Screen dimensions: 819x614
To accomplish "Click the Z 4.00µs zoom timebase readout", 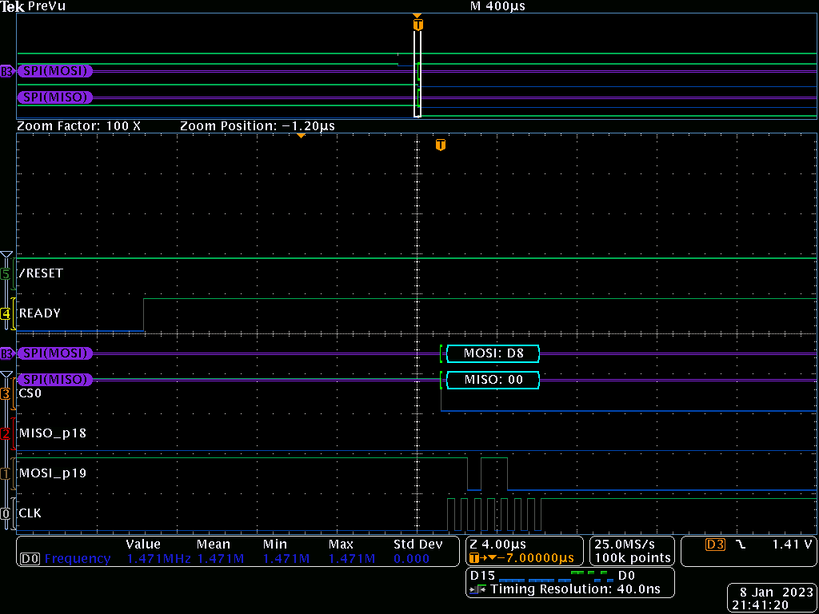I will point(498,545).
